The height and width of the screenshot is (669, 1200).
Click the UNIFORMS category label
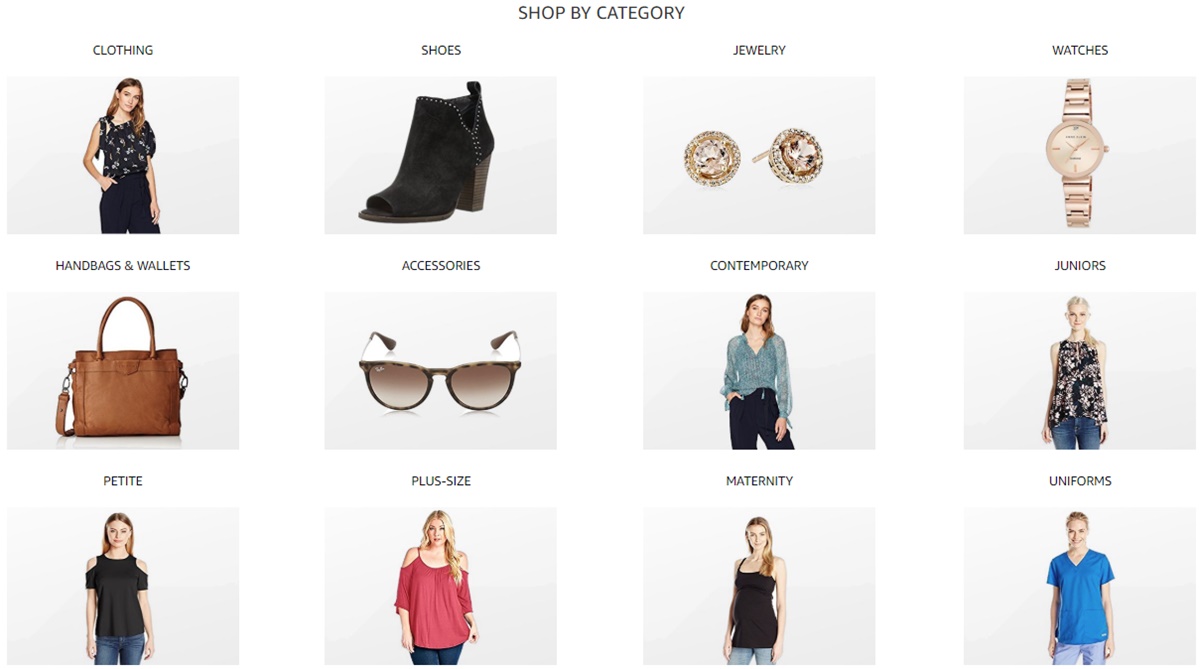1080,481
